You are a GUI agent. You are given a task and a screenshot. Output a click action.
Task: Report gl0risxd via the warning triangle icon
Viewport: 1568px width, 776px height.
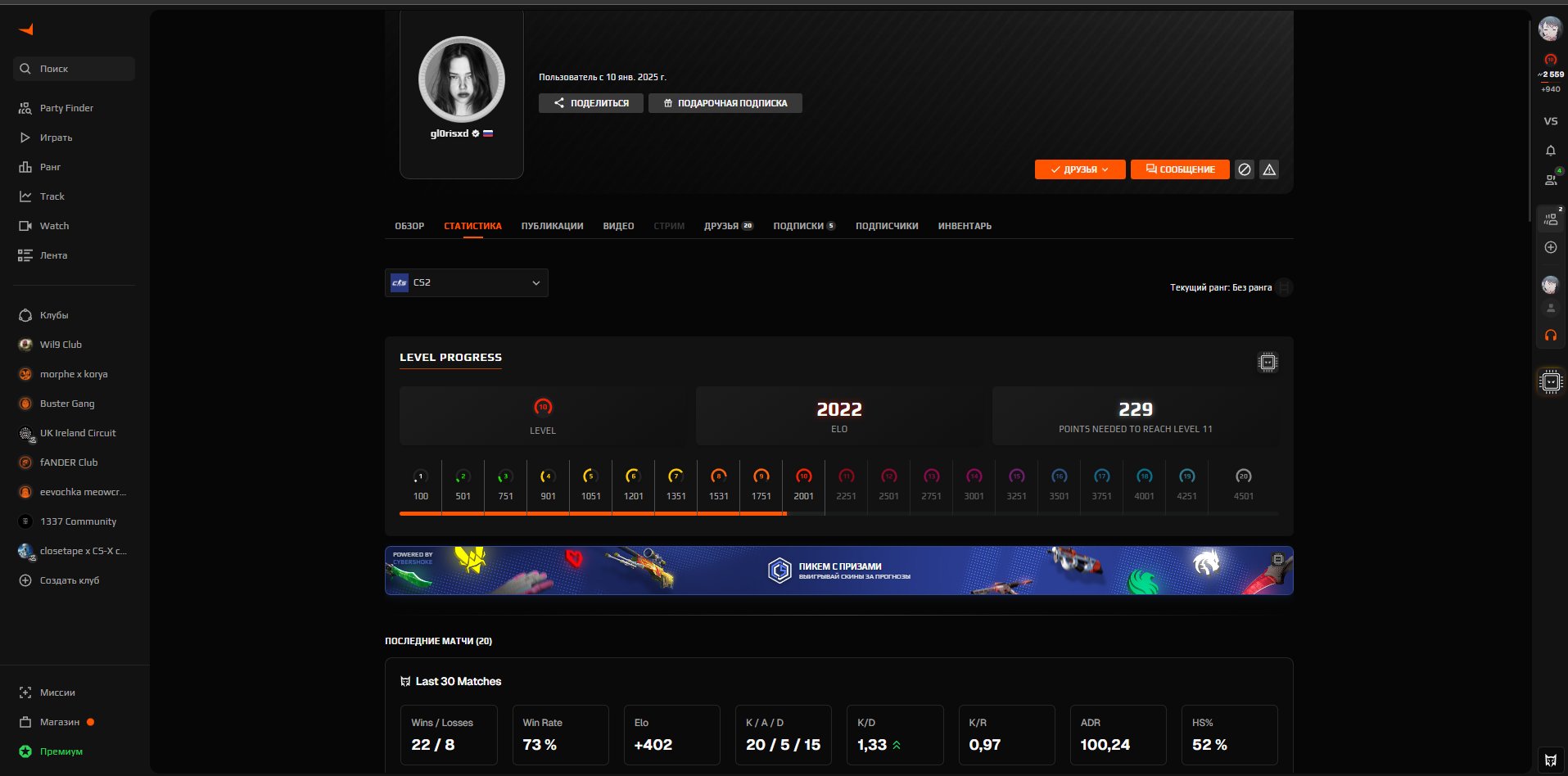[x=1268, y=169]
